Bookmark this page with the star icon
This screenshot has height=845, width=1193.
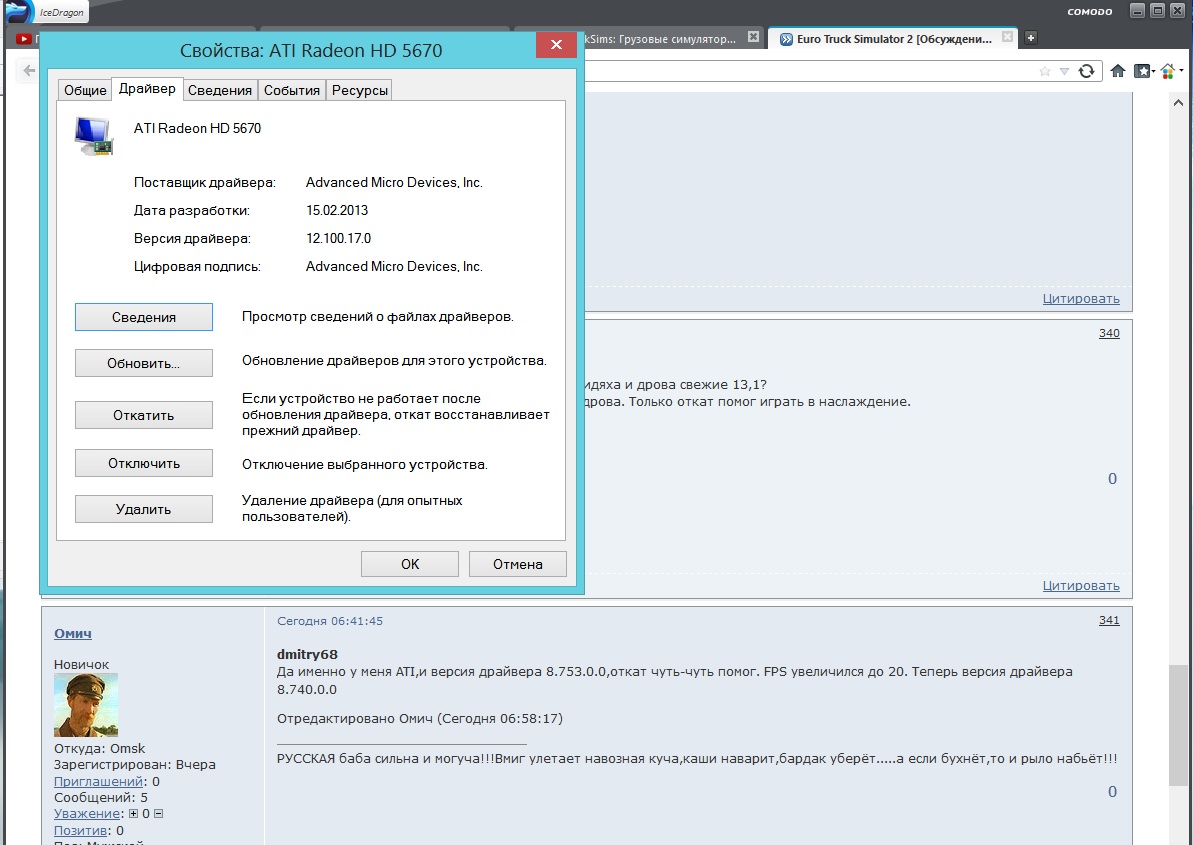coord(1045,71)
